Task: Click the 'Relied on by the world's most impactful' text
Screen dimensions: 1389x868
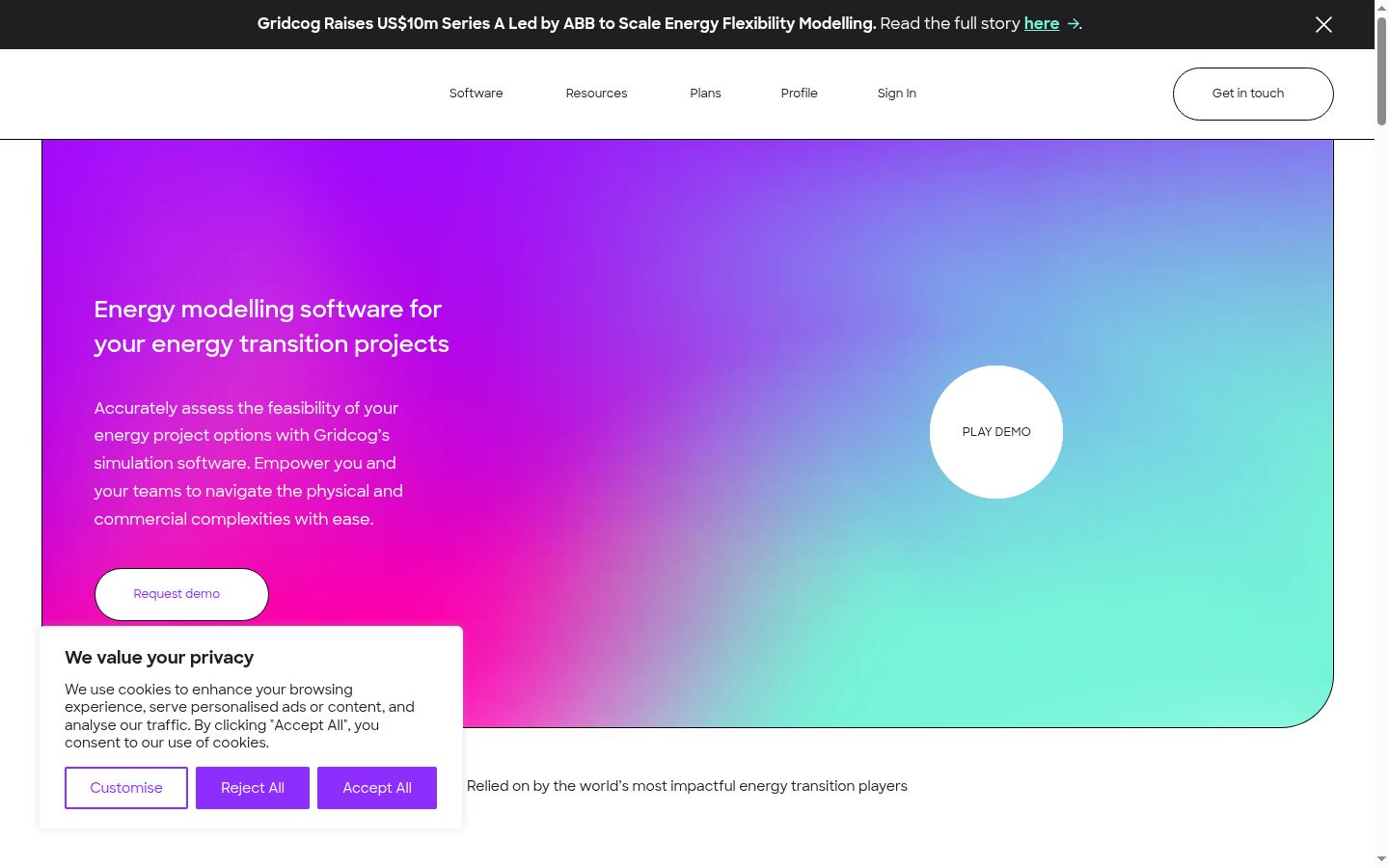Action: click(x=687, y=786)
